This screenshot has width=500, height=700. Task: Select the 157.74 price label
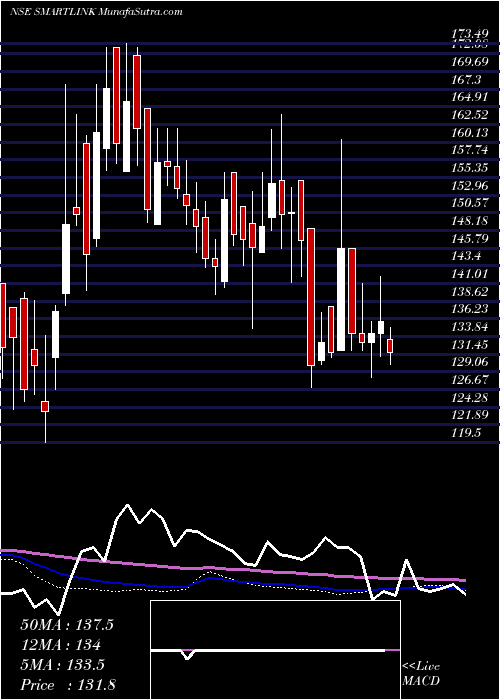470,150
